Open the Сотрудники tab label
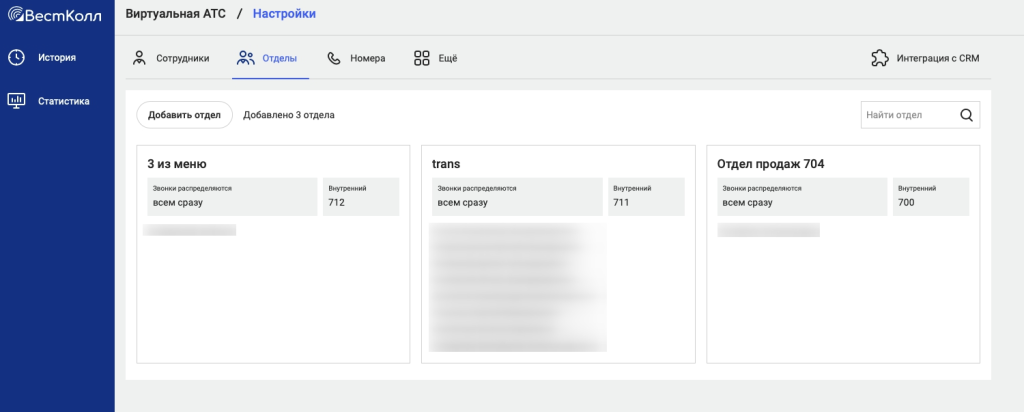Viewport: 1024px width, 412px height. tap(182, 58)
